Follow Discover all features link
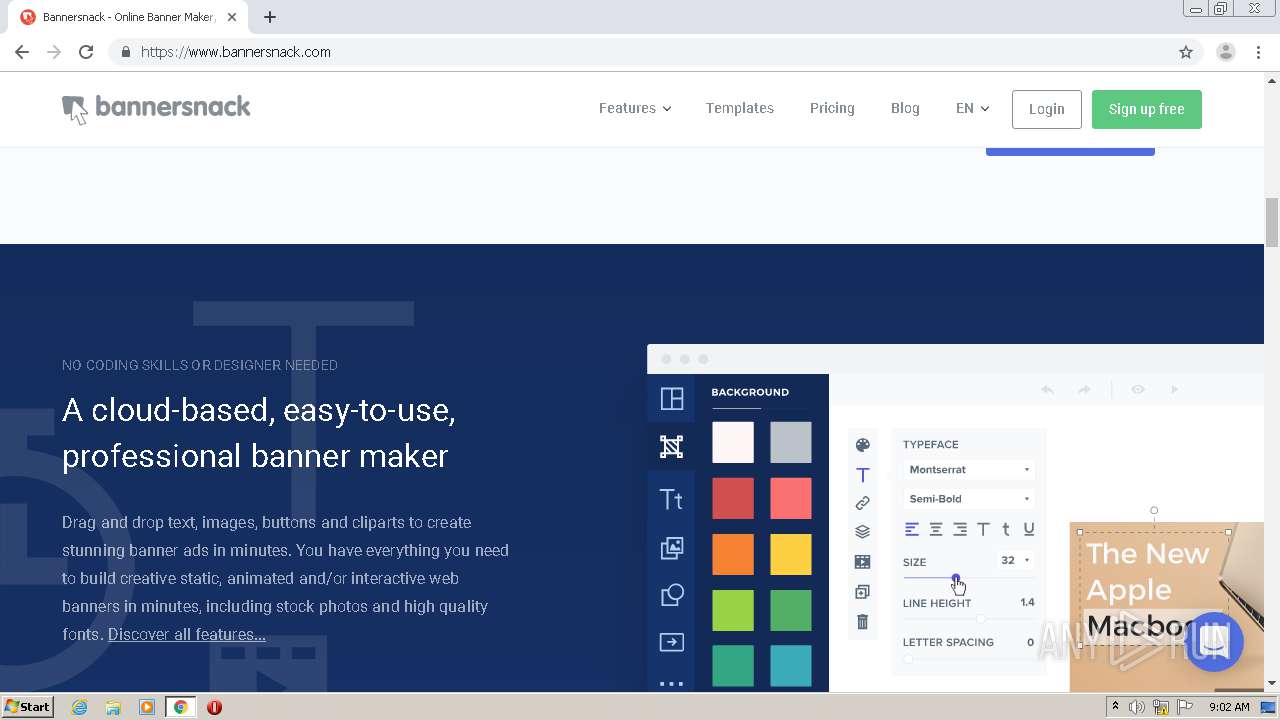 point(187,634)
